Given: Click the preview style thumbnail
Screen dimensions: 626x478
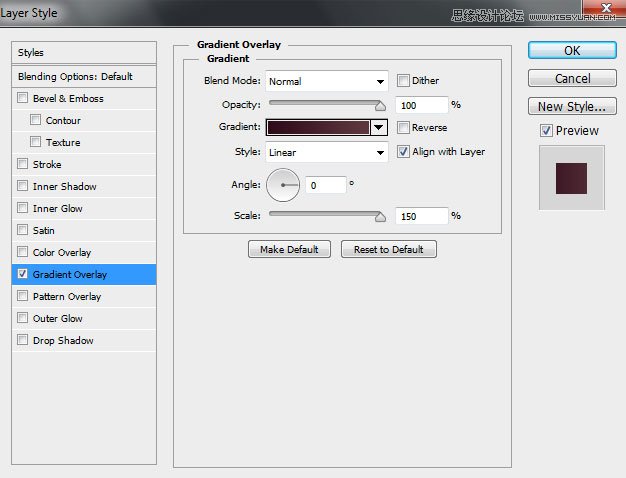Looking at the screenshot, I should (571, 178).
